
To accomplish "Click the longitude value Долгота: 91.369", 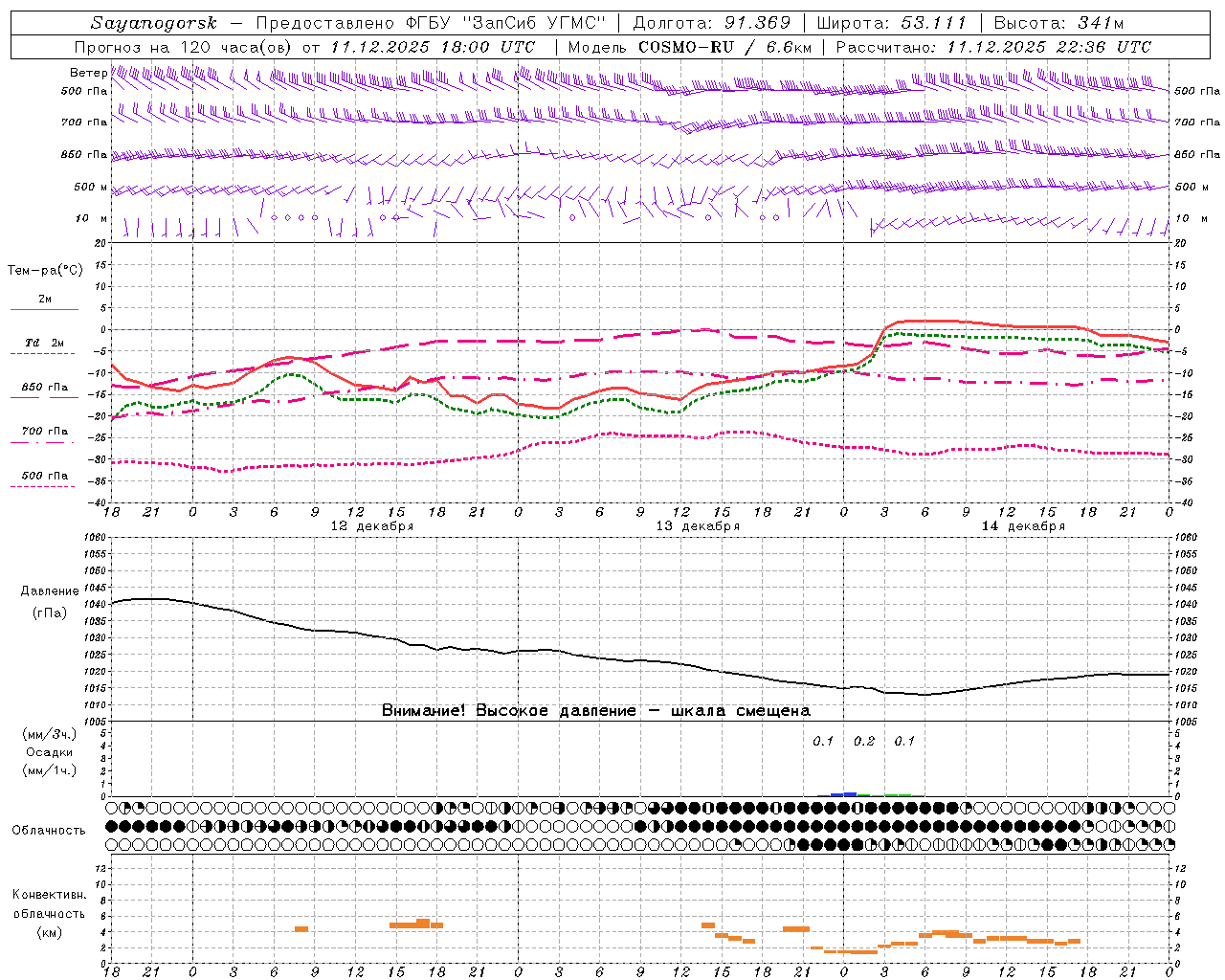I will click(712, 23).
